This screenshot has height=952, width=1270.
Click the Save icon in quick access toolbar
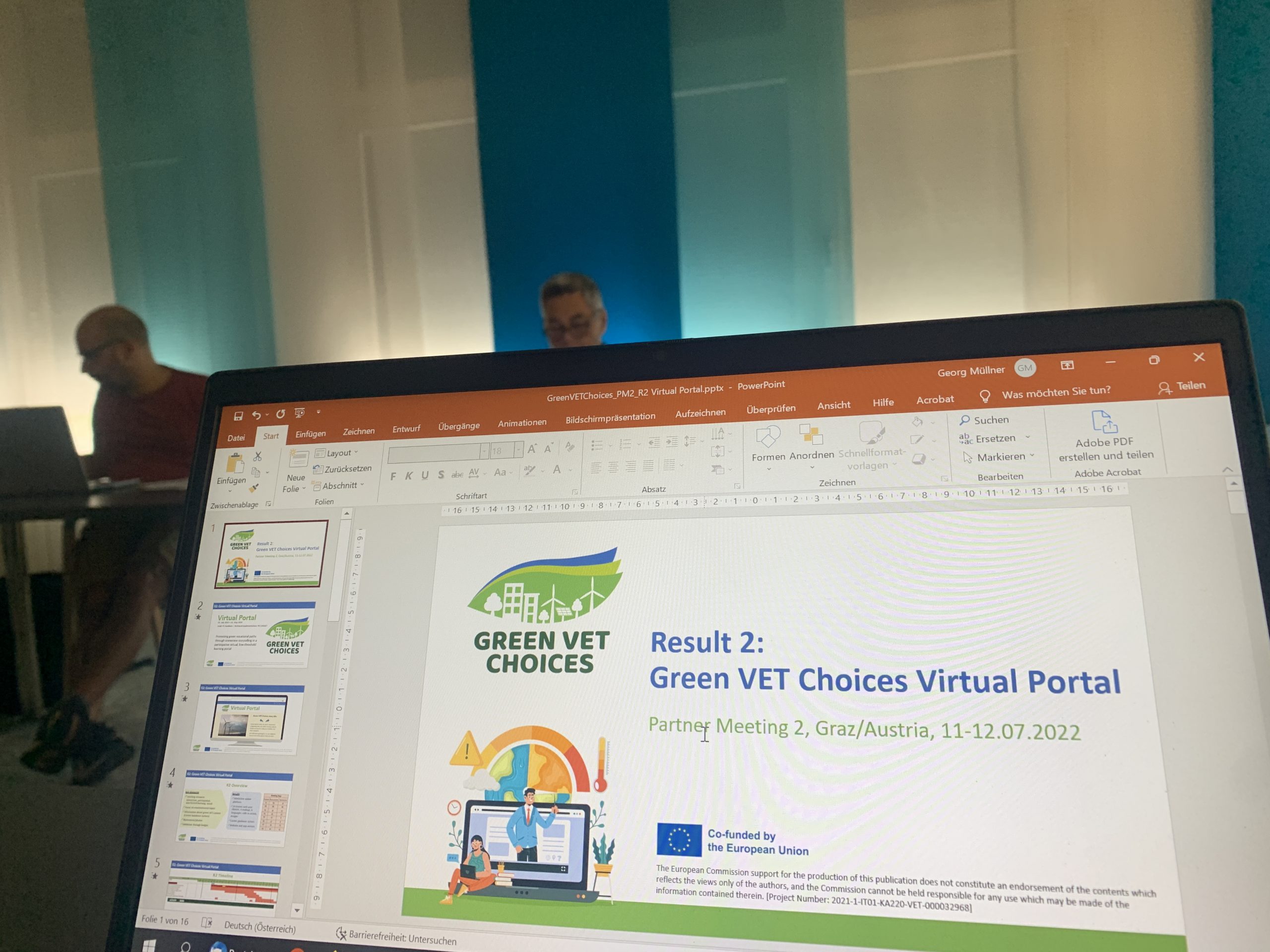point(238,416)
